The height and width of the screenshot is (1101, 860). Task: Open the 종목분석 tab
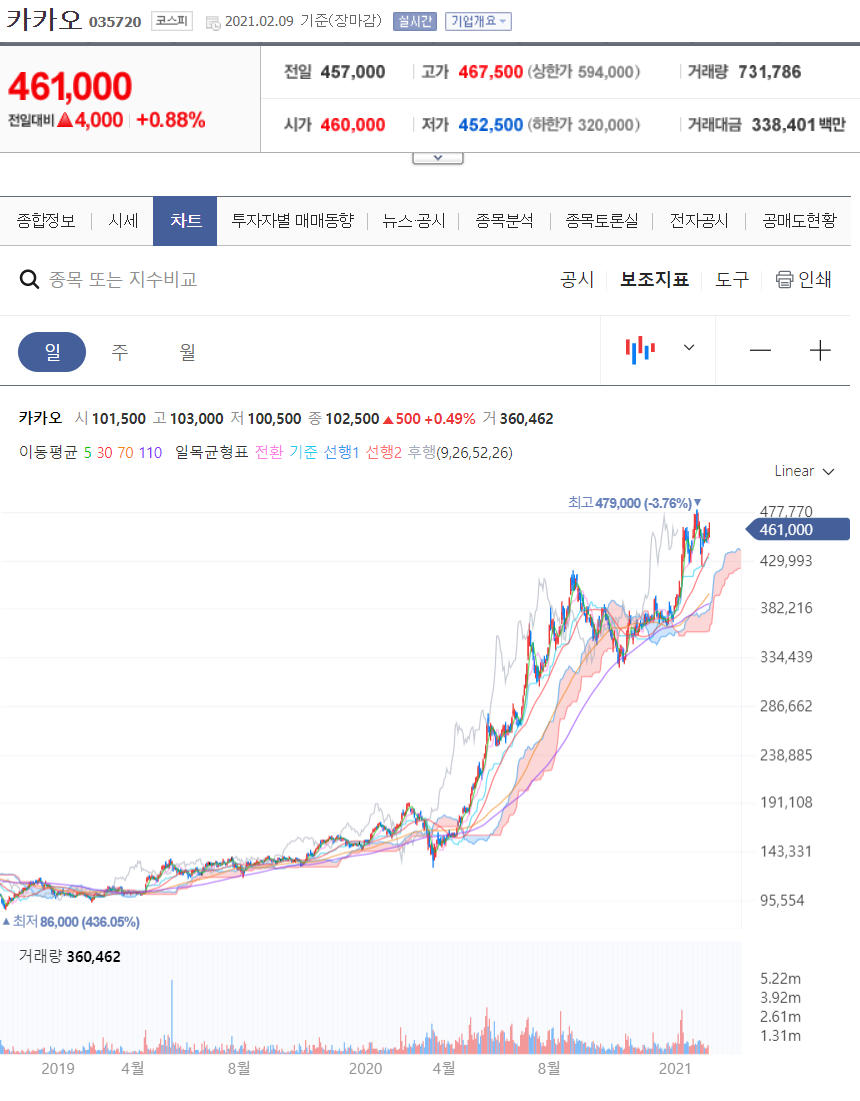(504, 221)
